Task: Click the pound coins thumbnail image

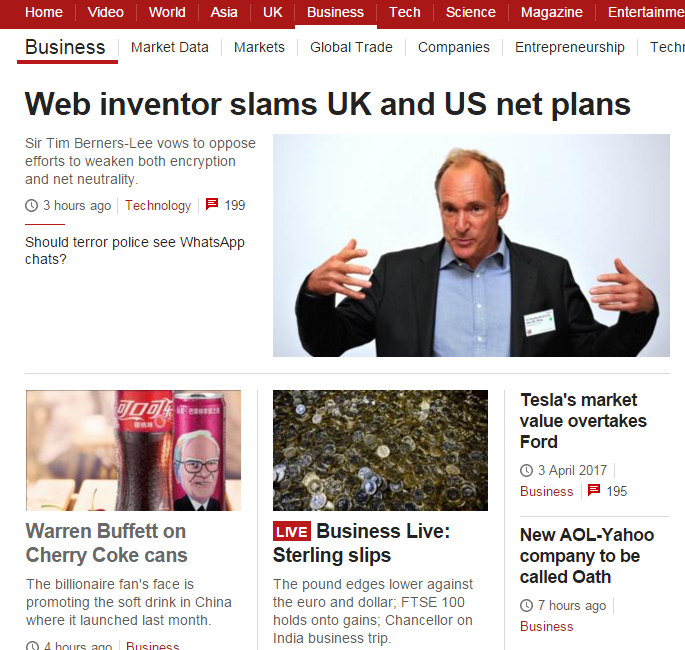Action: (x=381, y=450)
